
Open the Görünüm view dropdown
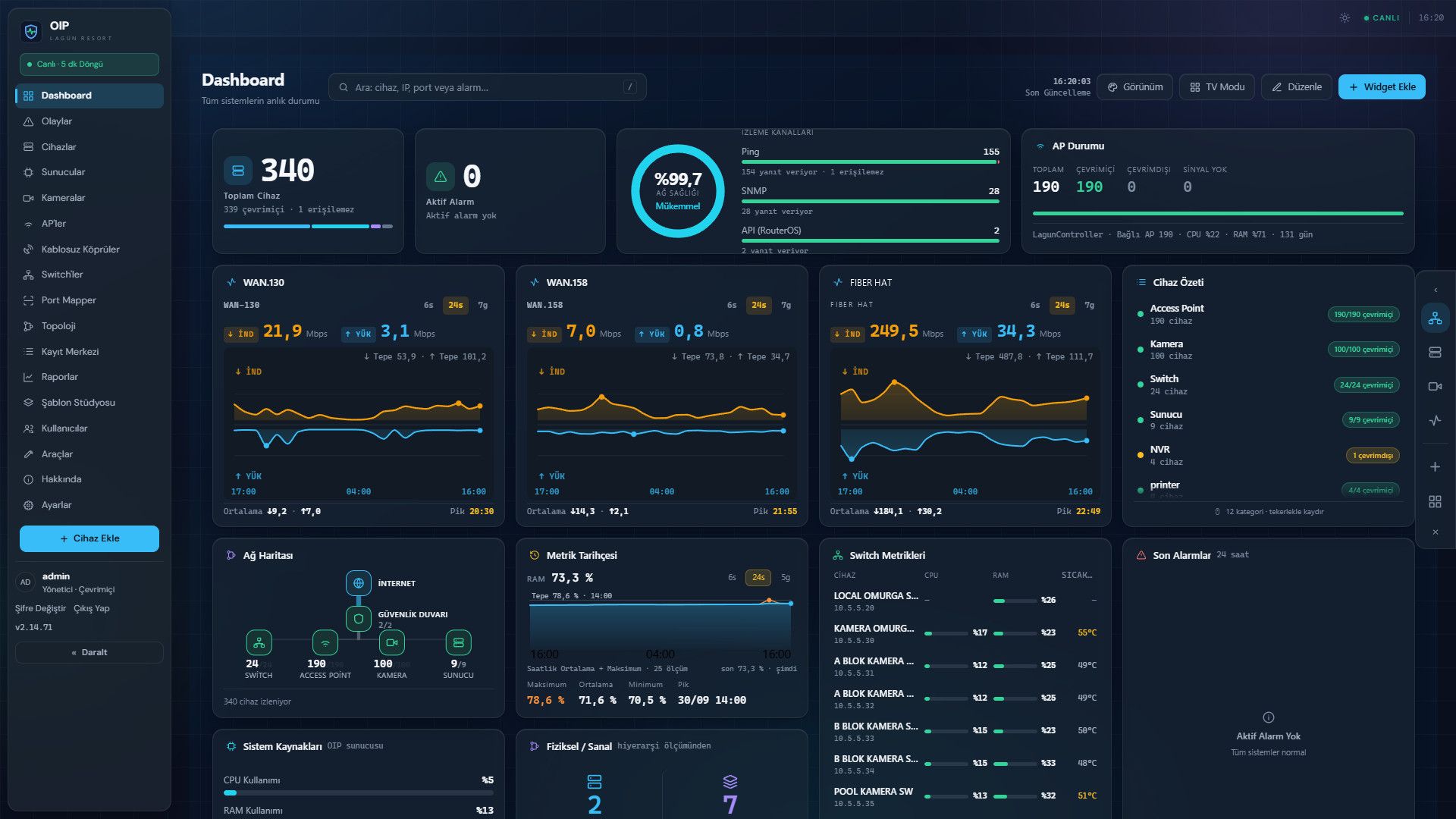pyautogui.click(x=1135, y=87)
